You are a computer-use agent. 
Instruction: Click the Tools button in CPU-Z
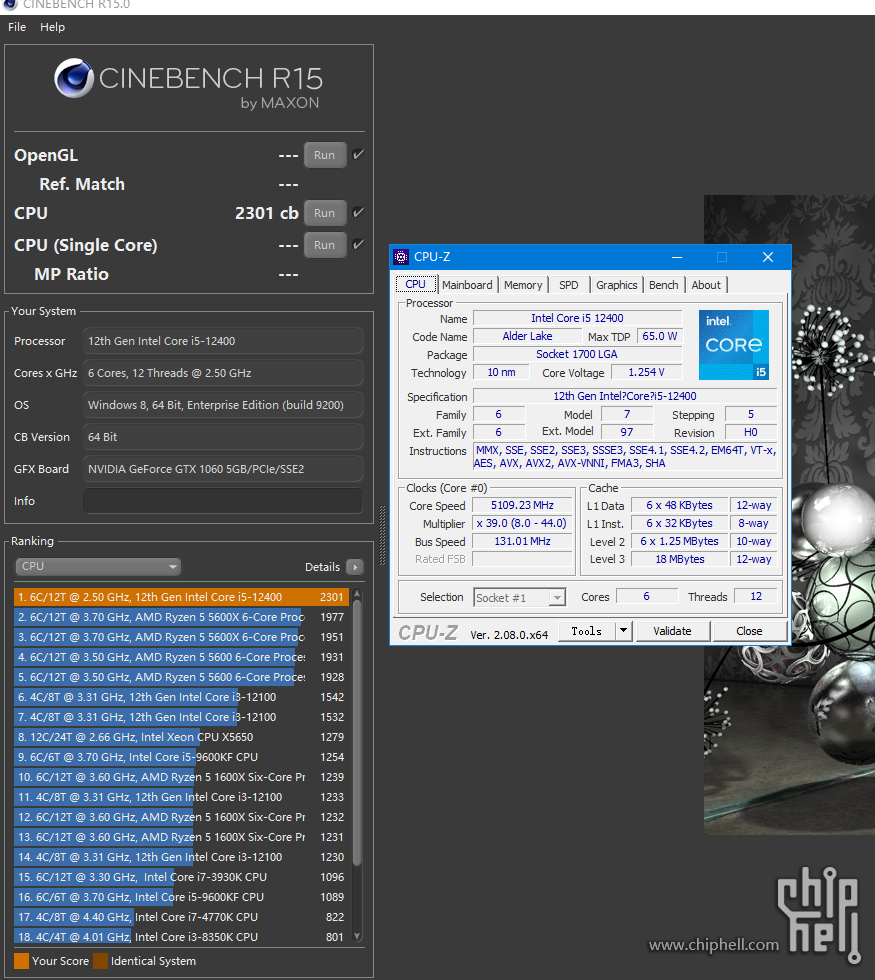click(x=586, y=631)
